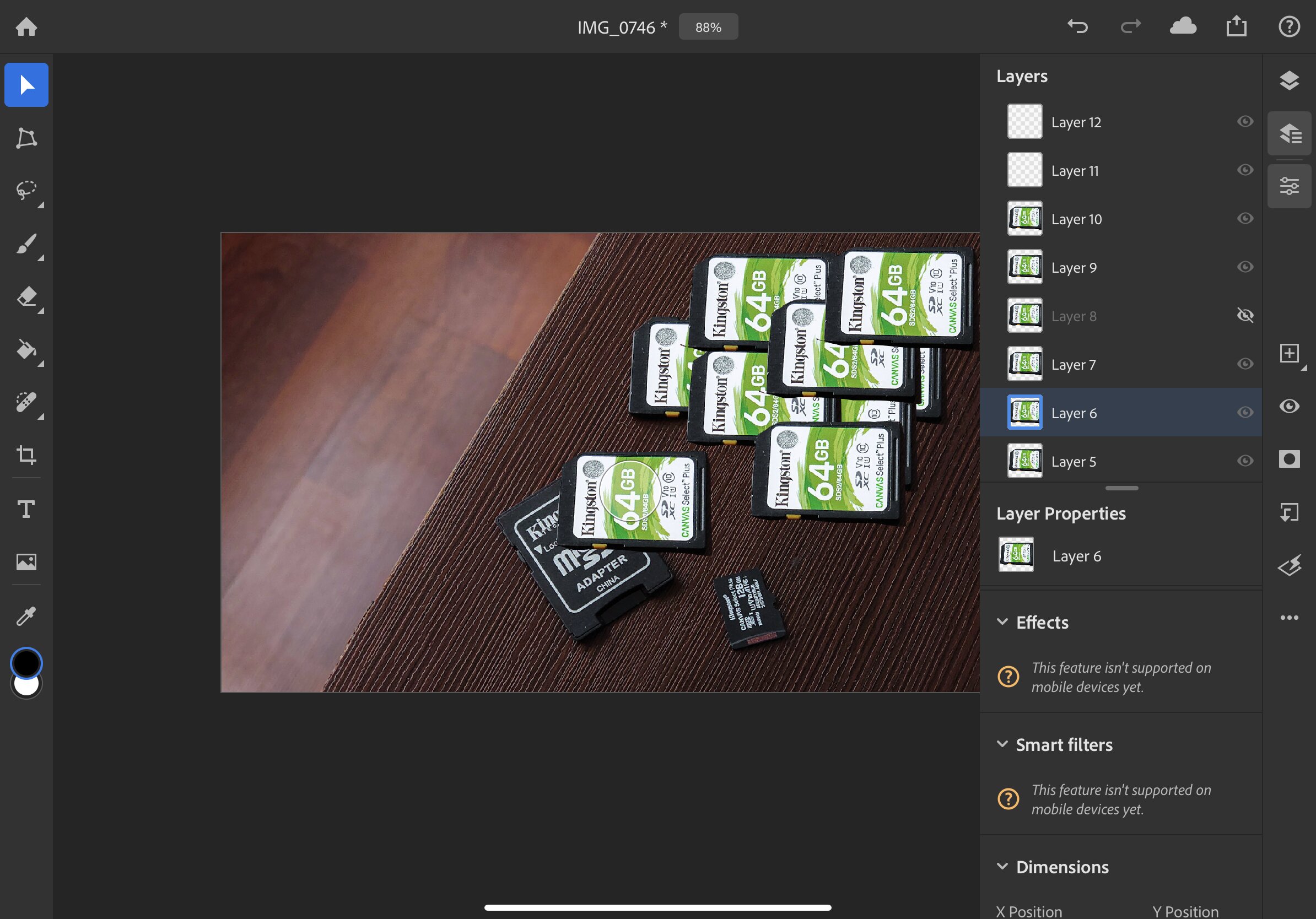Click the 88% zoom level button
The width and height of the screenshot is (1316, 919).
coord(709,27)
